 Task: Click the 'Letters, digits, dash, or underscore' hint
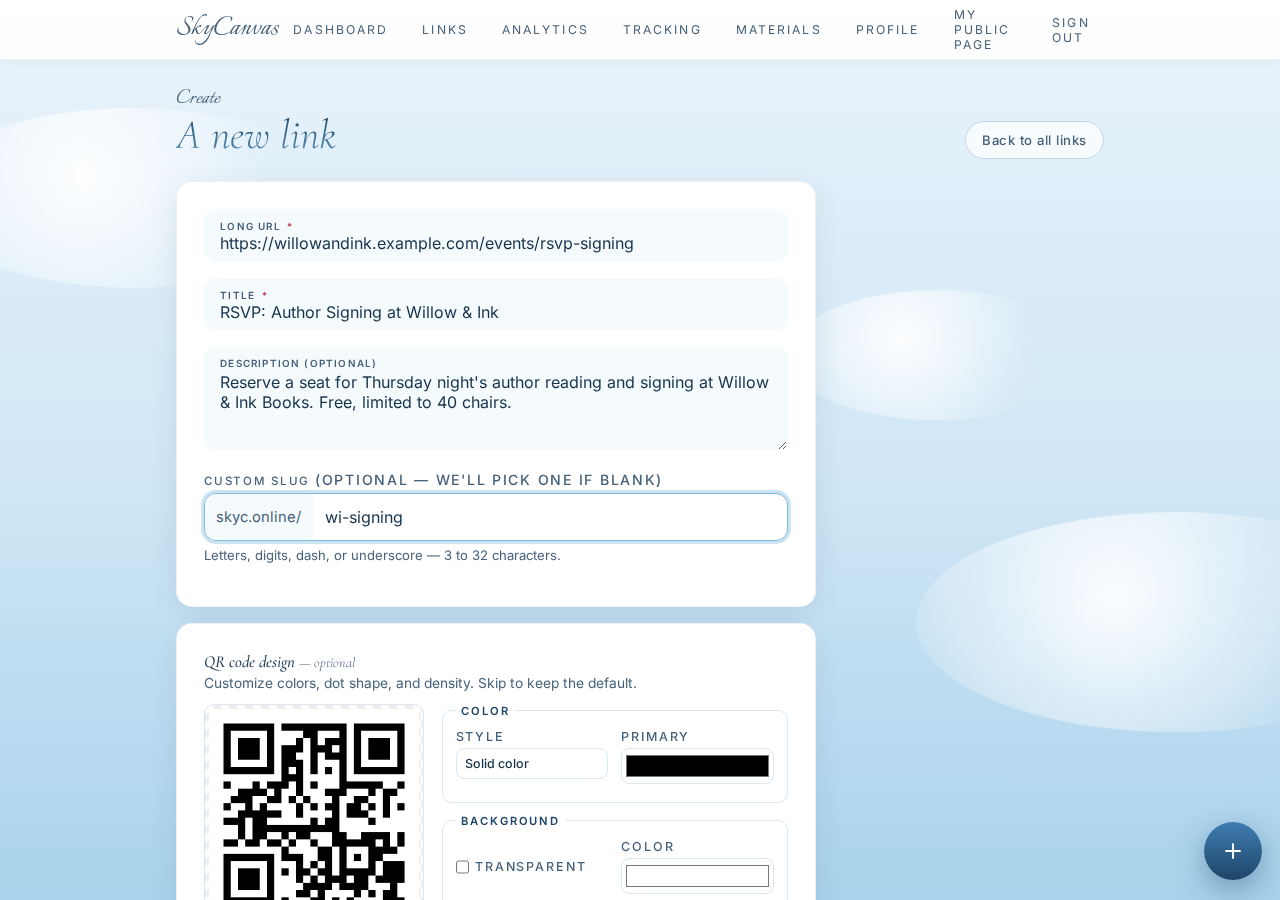(382, 555)
